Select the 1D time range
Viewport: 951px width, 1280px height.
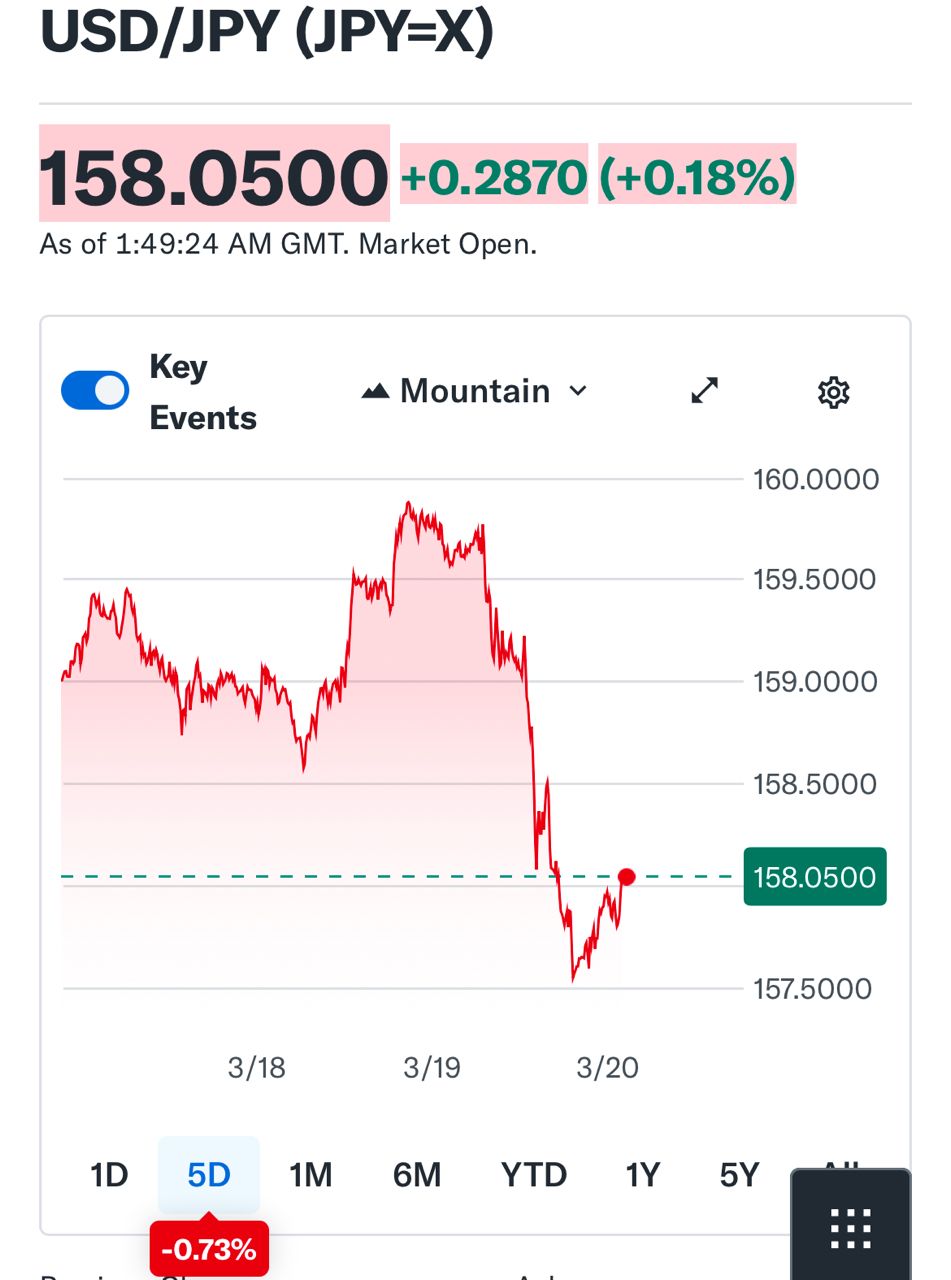[109, 1175]
